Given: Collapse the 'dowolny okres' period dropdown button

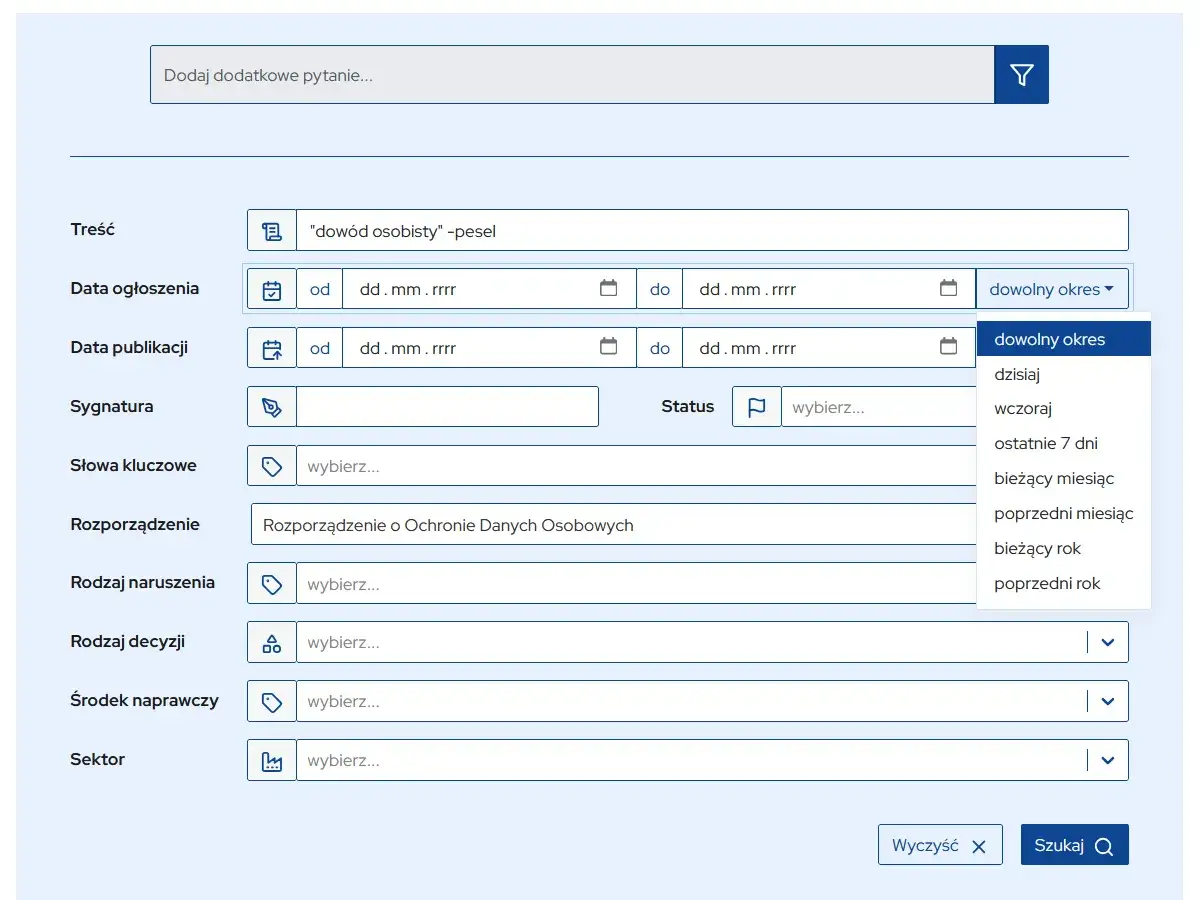Looking at the screenshot, I should [x=1052, y=289].
